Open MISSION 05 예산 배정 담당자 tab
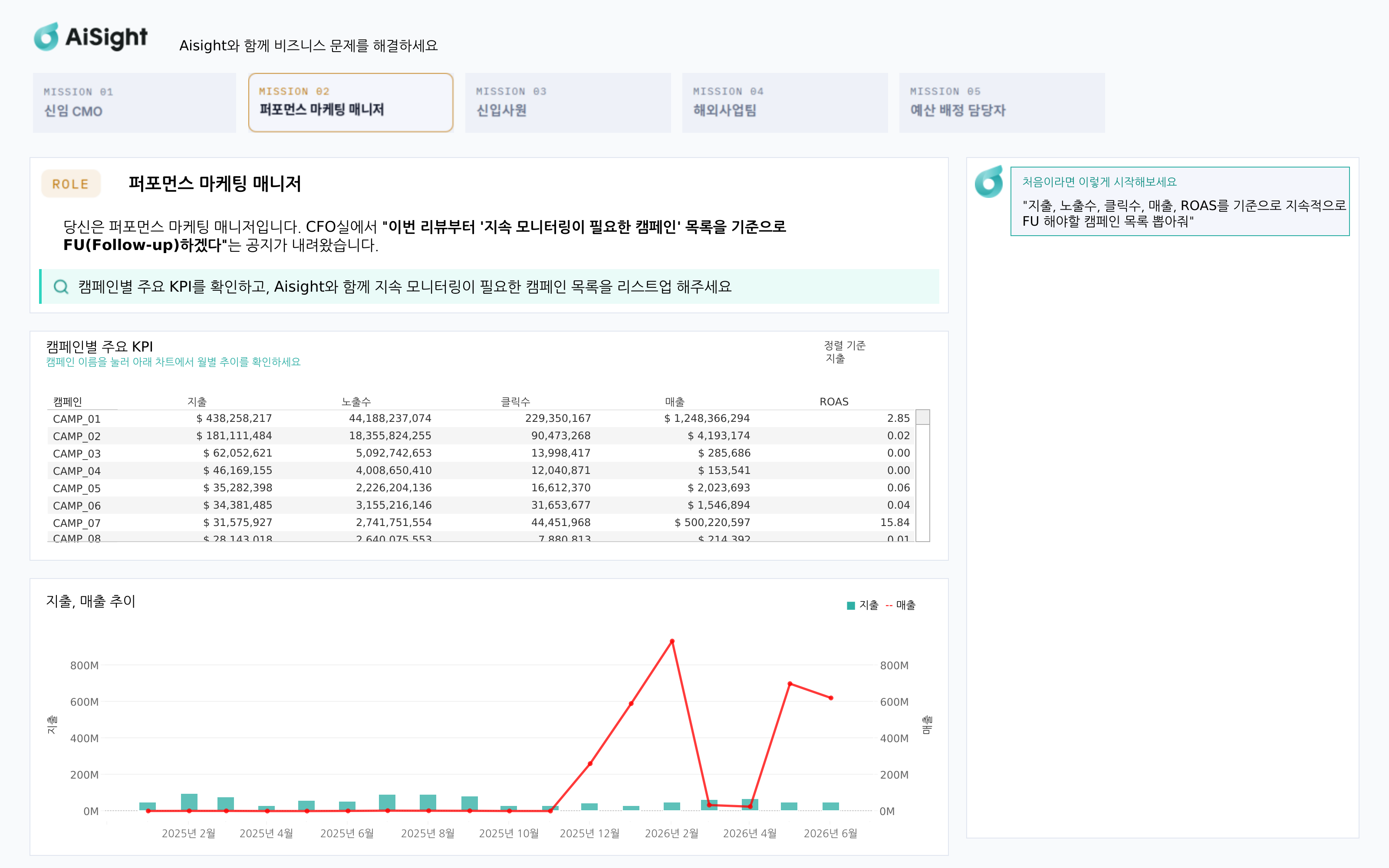This screenshot has width=1389, height=868. tap(1001, 103)
